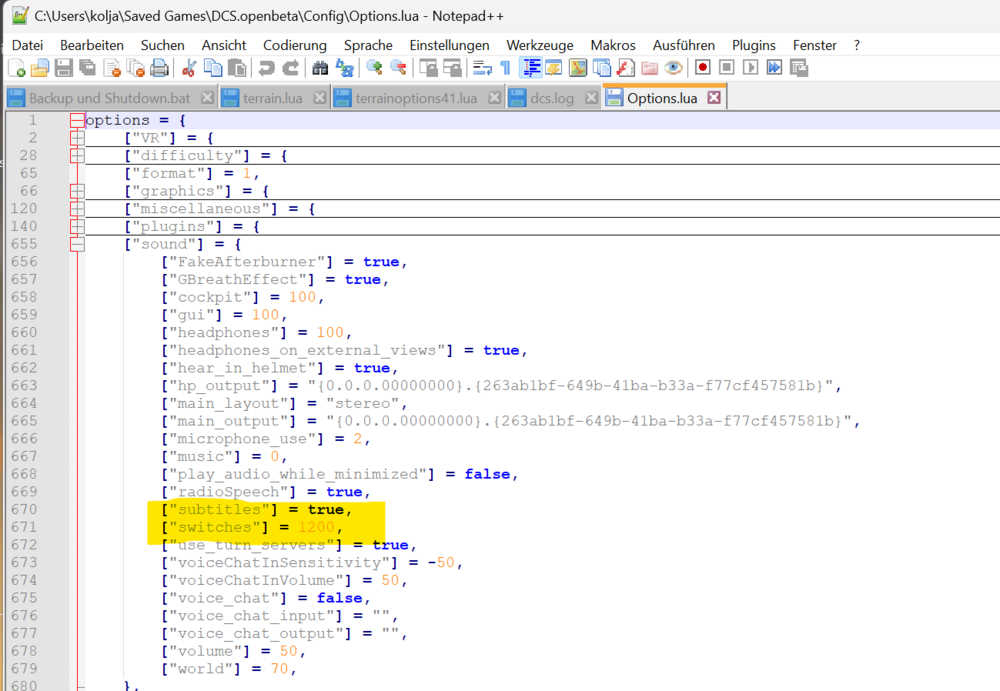The width and height of the screenshot is (1000, 691).
Task: Expand the graphics section fold marker
Action: (x=77, y=190)
